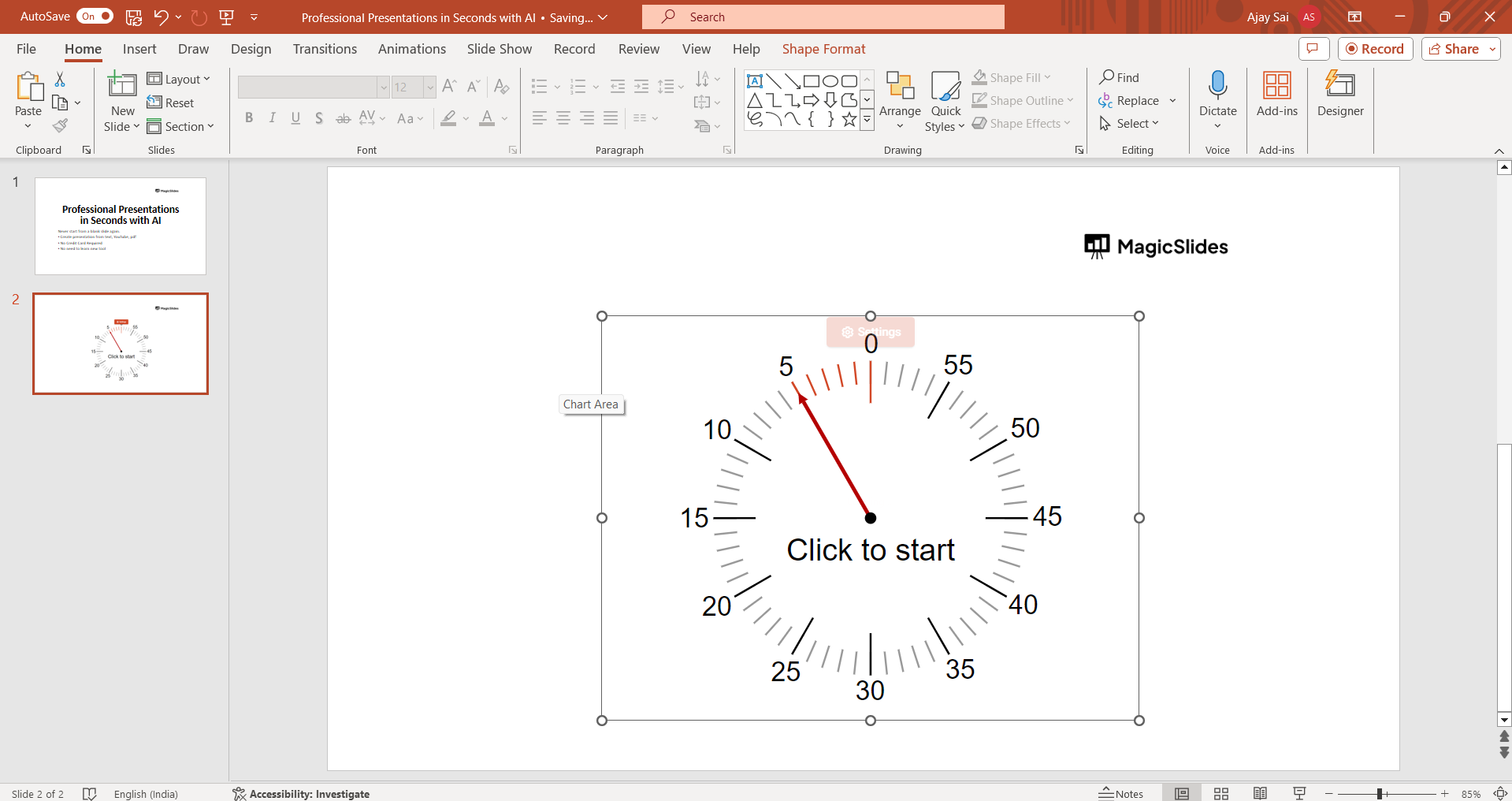Click the Fit slide to window icon
The height and width of the screenshot is (801, 1512).
pos(1501,794)
